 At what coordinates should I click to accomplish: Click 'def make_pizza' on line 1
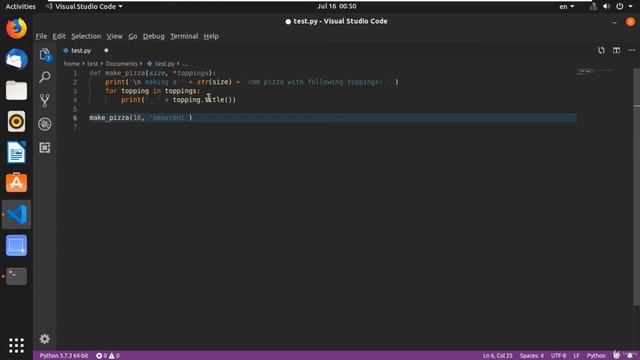117,73
